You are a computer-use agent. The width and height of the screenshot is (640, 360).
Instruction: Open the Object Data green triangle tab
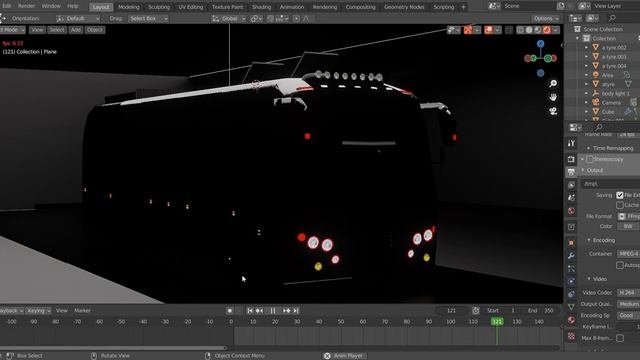coord(571,307)
